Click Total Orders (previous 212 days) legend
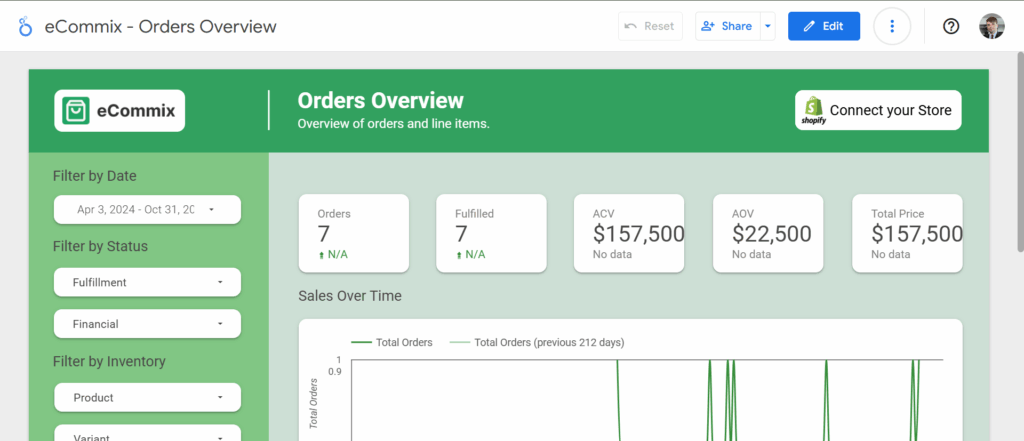The width and height of the screenshot is (1024, 441). pyautogui.click(x=537, y=342)
